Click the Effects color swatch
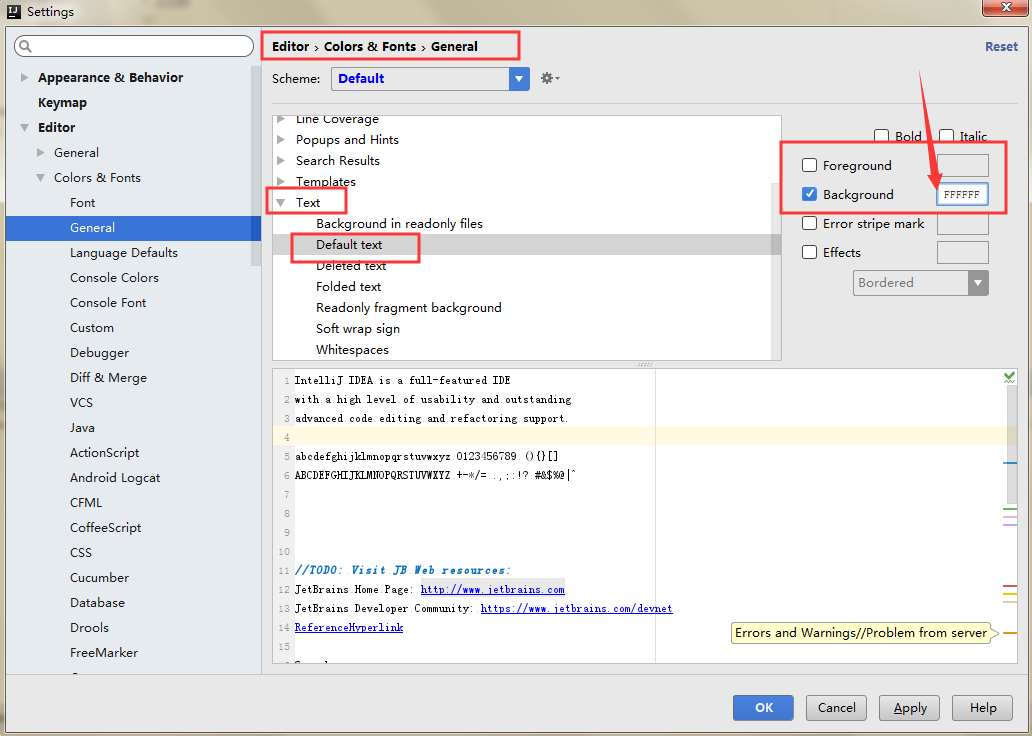 (x=962, y=252)
